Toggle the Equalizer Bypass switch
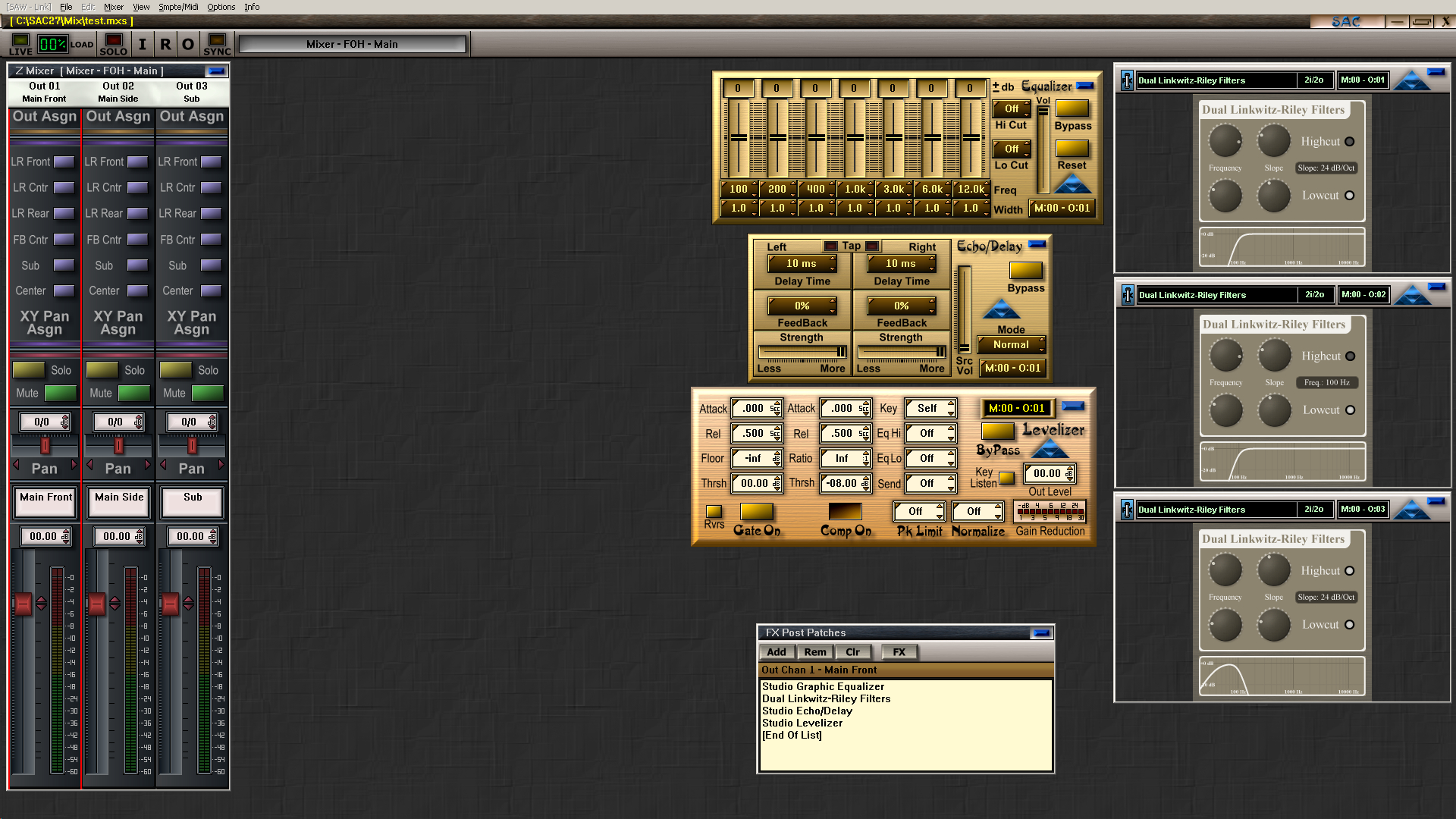The height and width of the screenshot is (819, 1456). tap(1072, 109)
